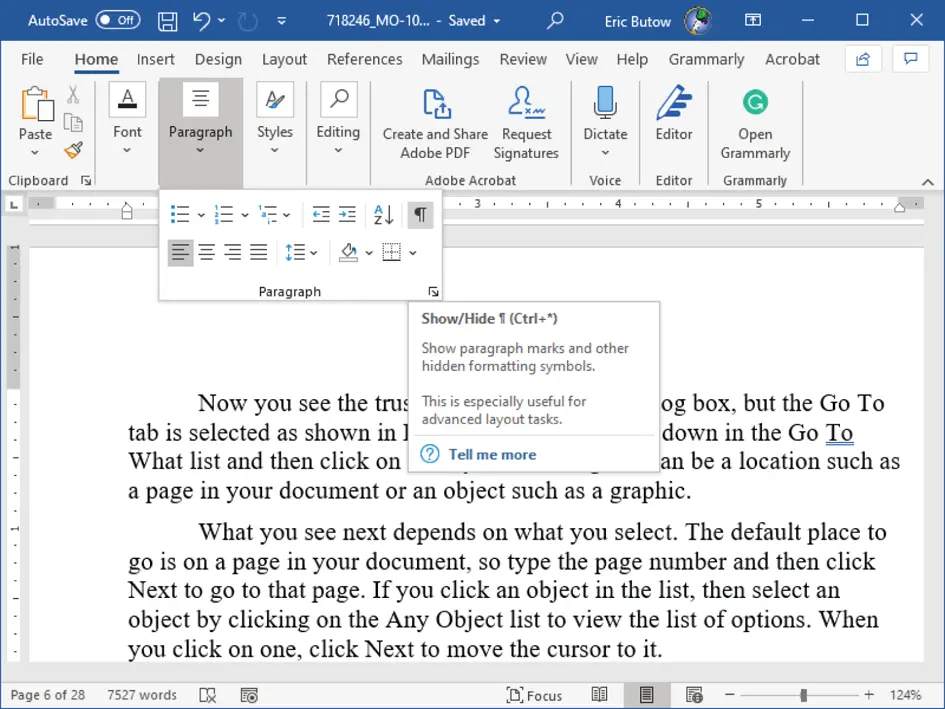Click the Borders grid icon

tap(392, 253)
